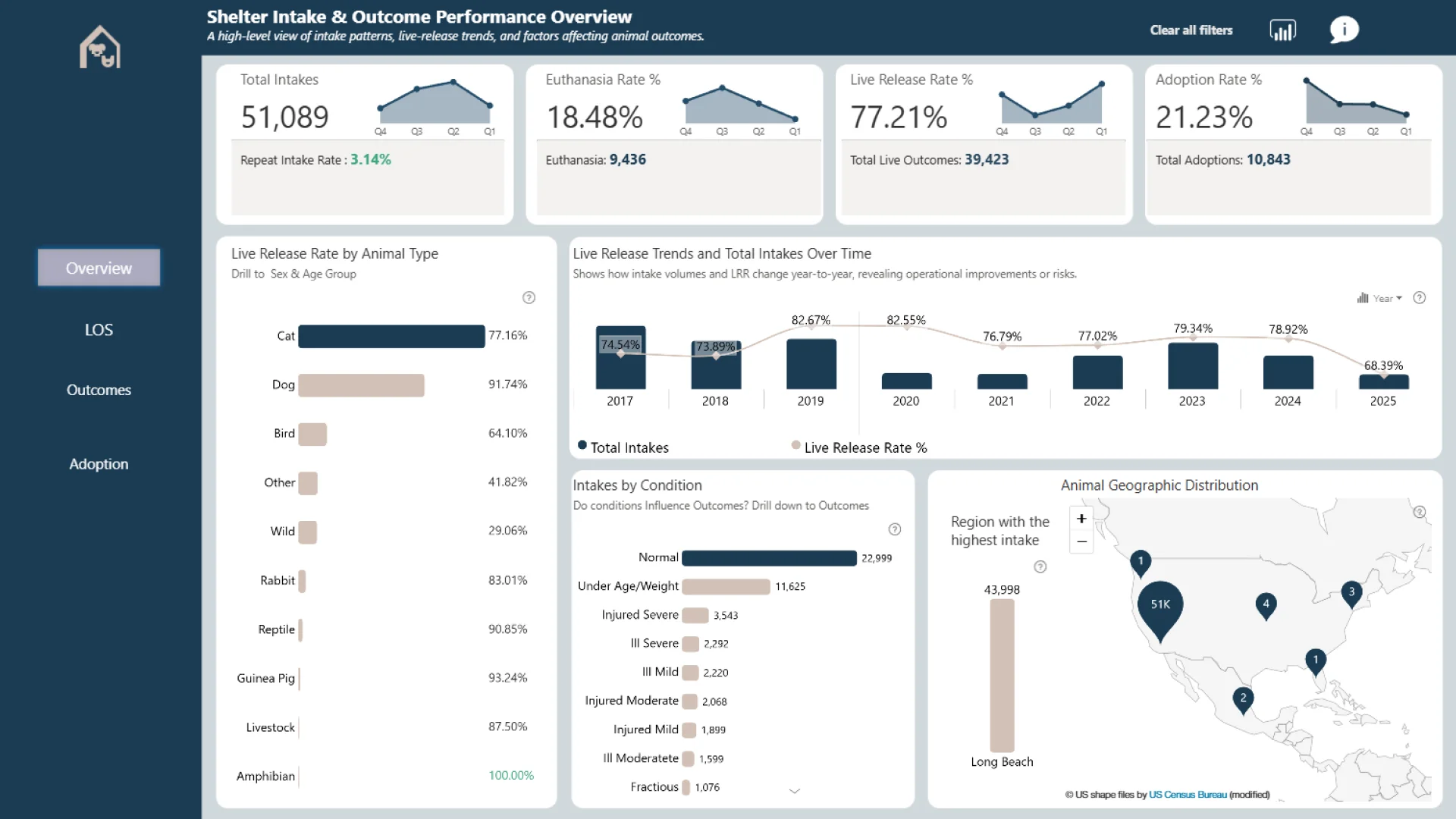Image resolution: width=1456 pixels, height=819 pixels.
Task: Zoom in on the map
Action: tap(1081, 519)
